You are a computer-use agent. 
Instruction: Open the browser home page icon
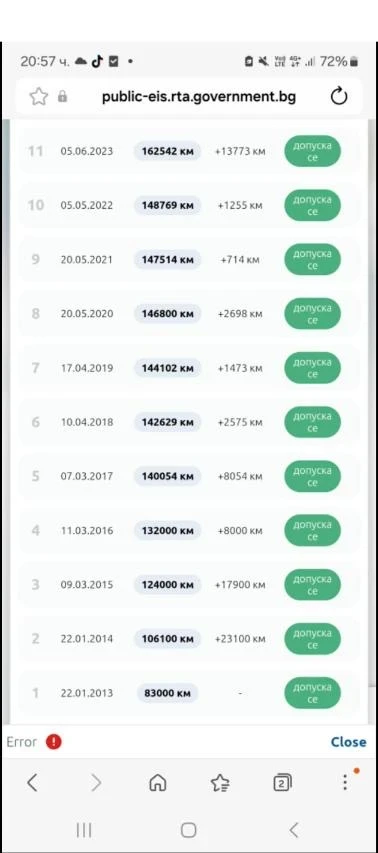tap(158, 783)
